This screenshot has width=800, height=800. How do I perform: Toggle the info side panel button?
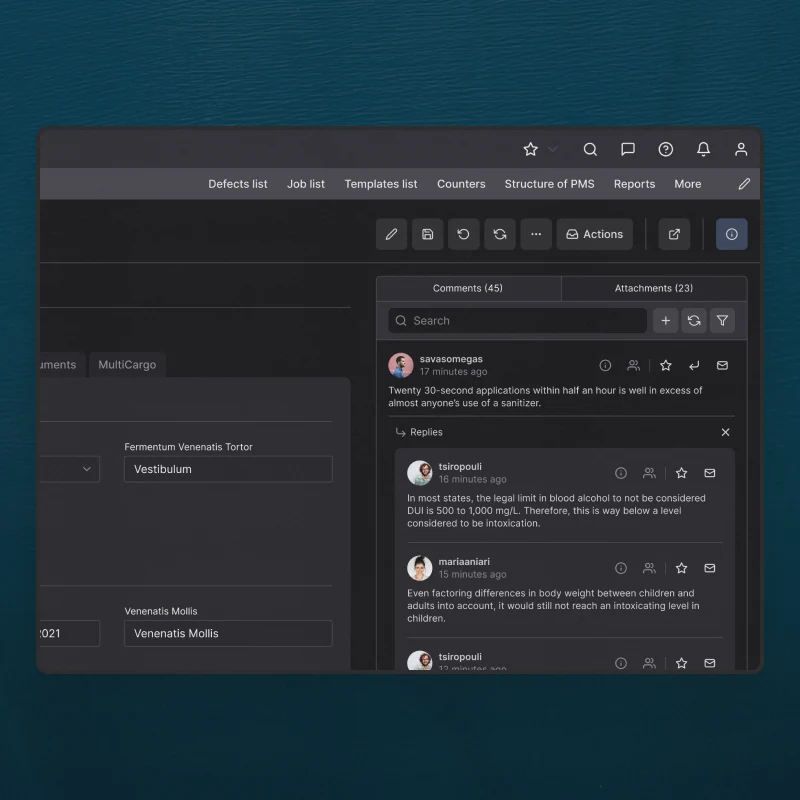tap(732, 234)
